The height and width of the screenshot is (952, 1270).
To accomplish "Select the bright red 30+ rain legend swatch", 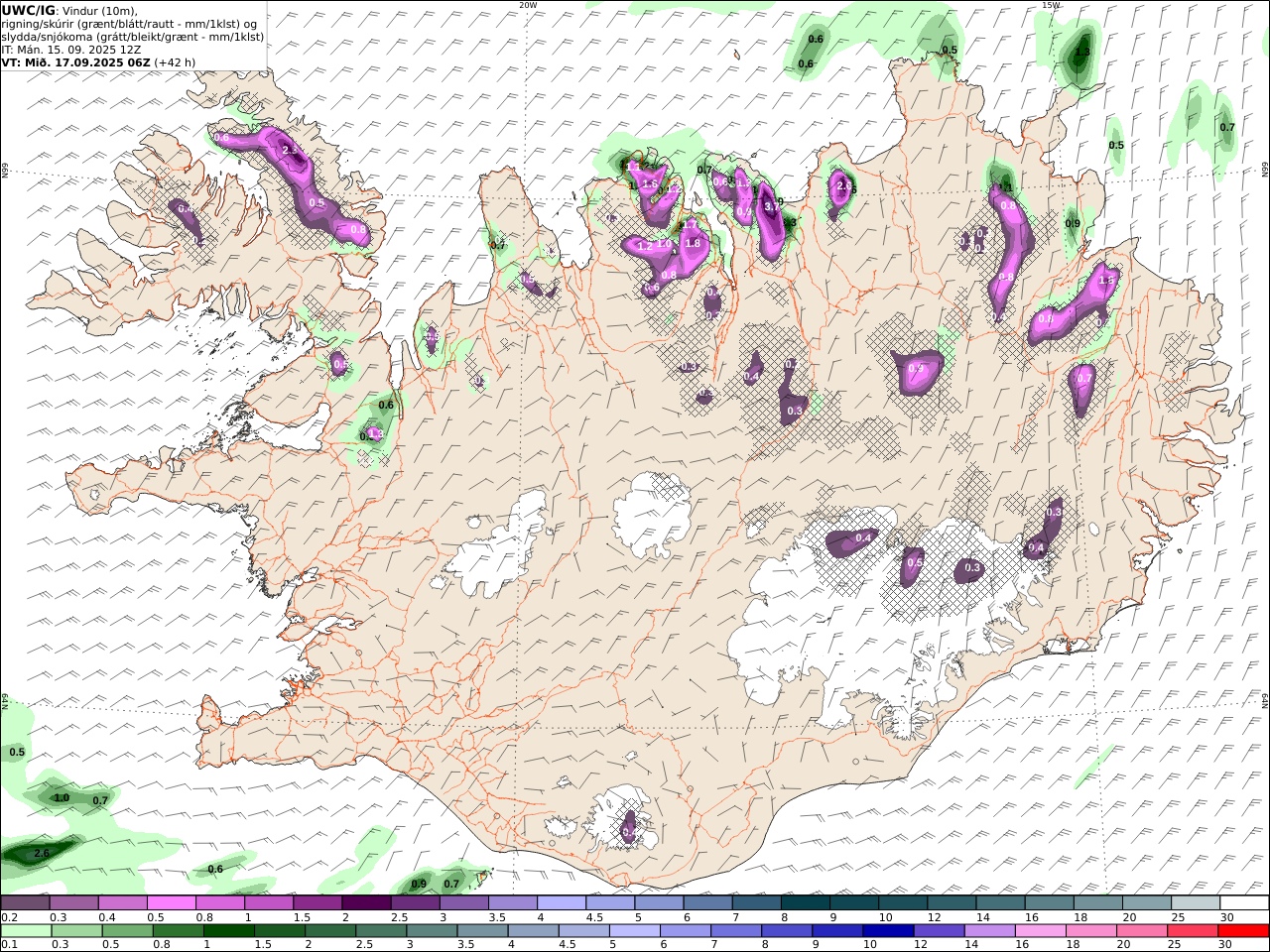I will (1244, 931).
